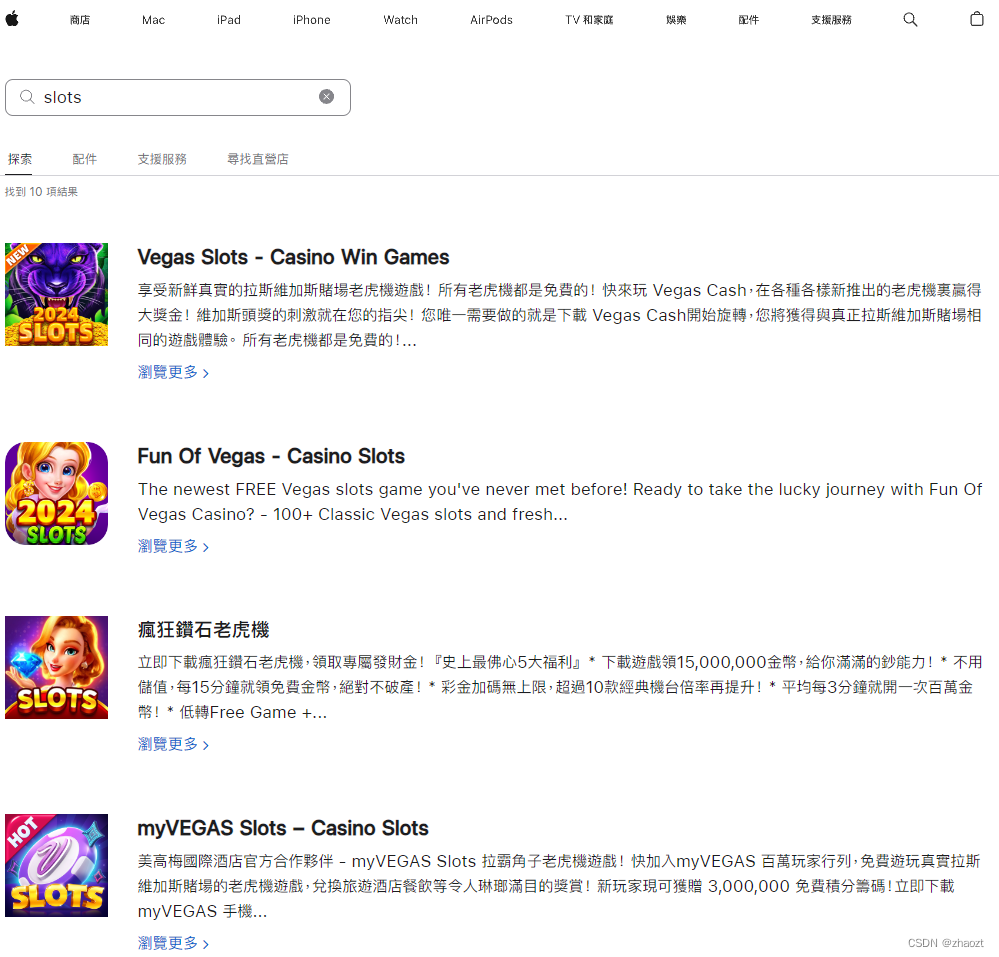Screen dimensions: 999x957
Task: Open the 支援服務 item in the top navigation
Action: (831, 20)
